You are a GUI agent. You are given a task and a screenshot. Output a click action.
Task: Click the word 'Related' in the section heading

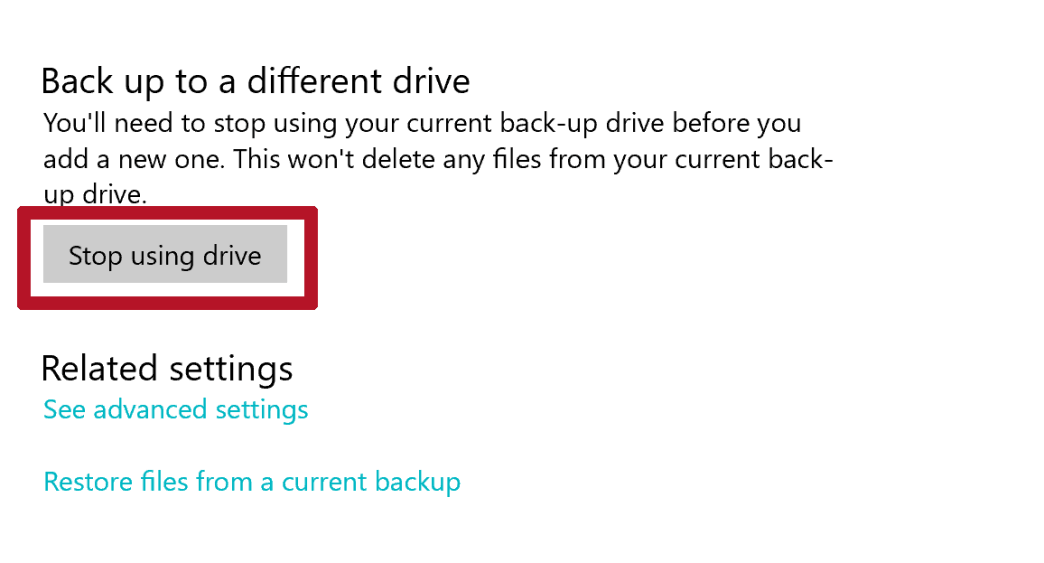(100, 369)
